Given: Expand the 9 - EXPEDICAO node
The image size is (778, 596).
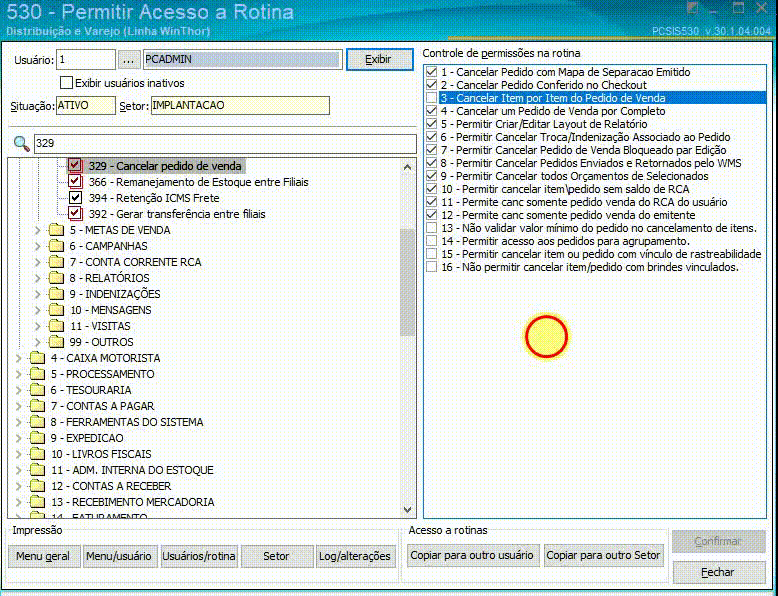Looking at the screenshot, I should tap(18, 438).
